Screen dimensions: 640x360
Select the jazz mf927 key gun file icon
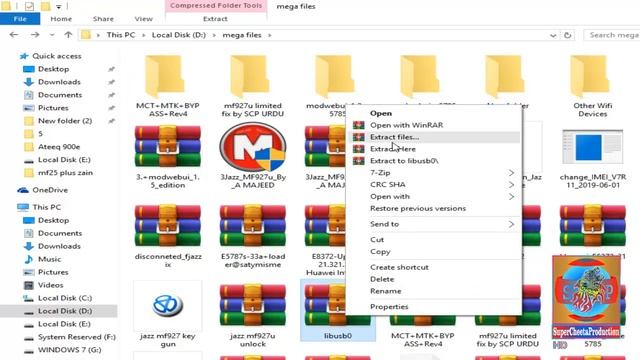(x=168, y=305)
